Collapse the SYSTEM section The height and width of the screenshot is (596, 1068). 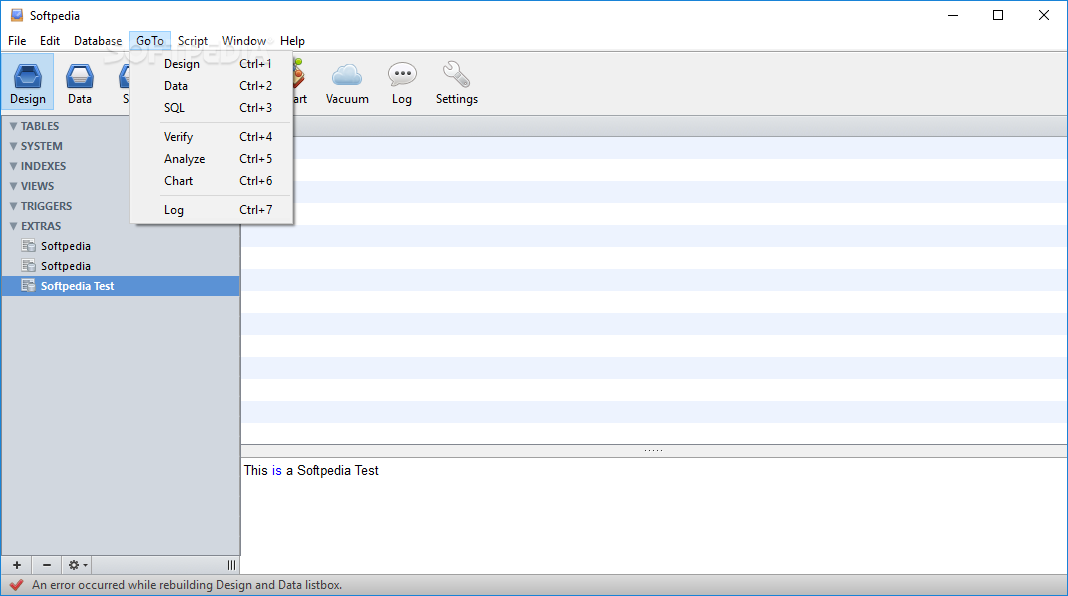click(13, 146)
